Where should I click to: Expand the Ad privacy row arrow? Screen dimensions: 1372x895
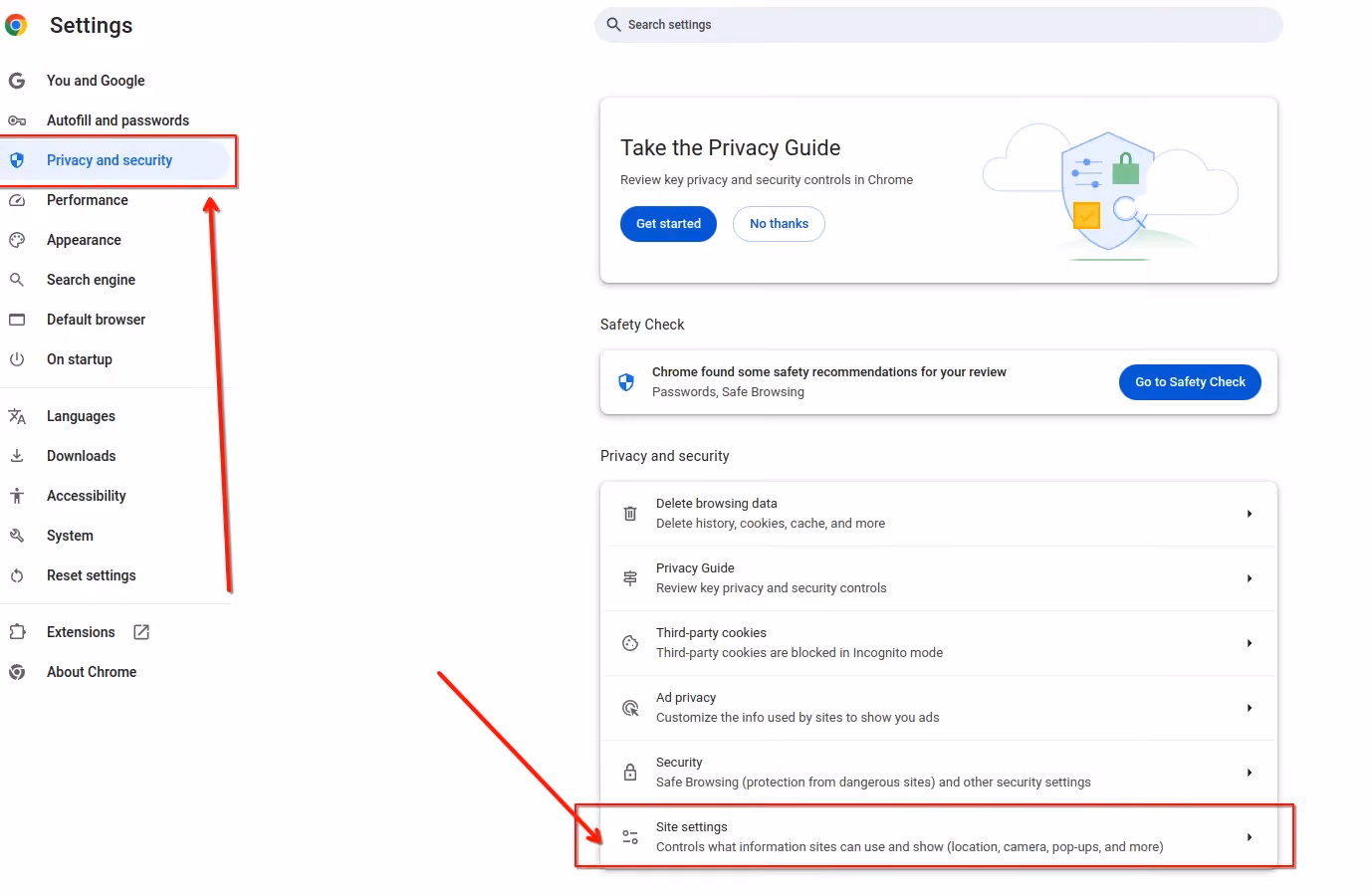pyautogui.click(x=1250, y=708)
